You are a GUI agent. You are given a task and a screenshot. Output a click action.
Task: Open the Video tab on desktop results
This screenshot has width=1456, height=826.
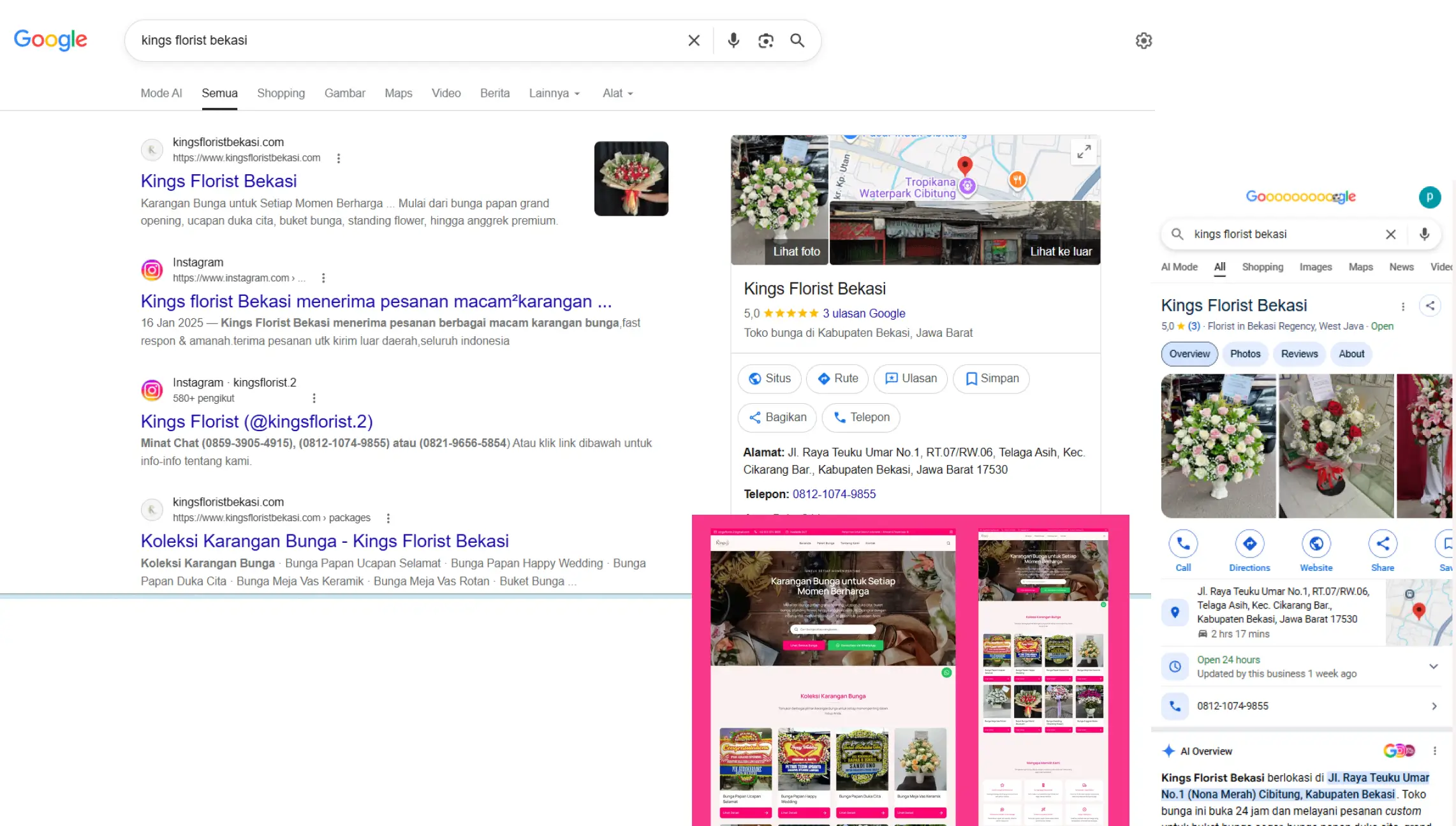point(446,93)
